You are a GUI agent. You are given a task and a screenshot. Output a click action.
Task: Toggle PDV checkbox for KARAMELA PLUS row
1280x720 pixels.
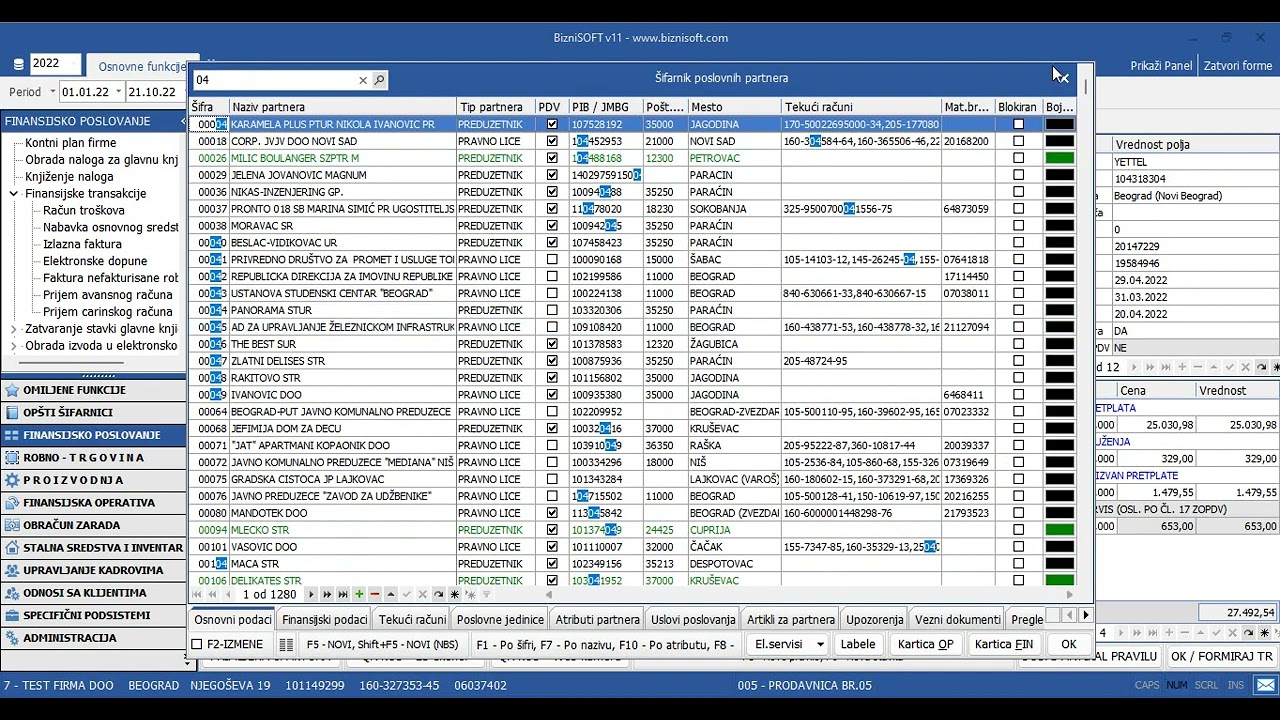(551, 124)
